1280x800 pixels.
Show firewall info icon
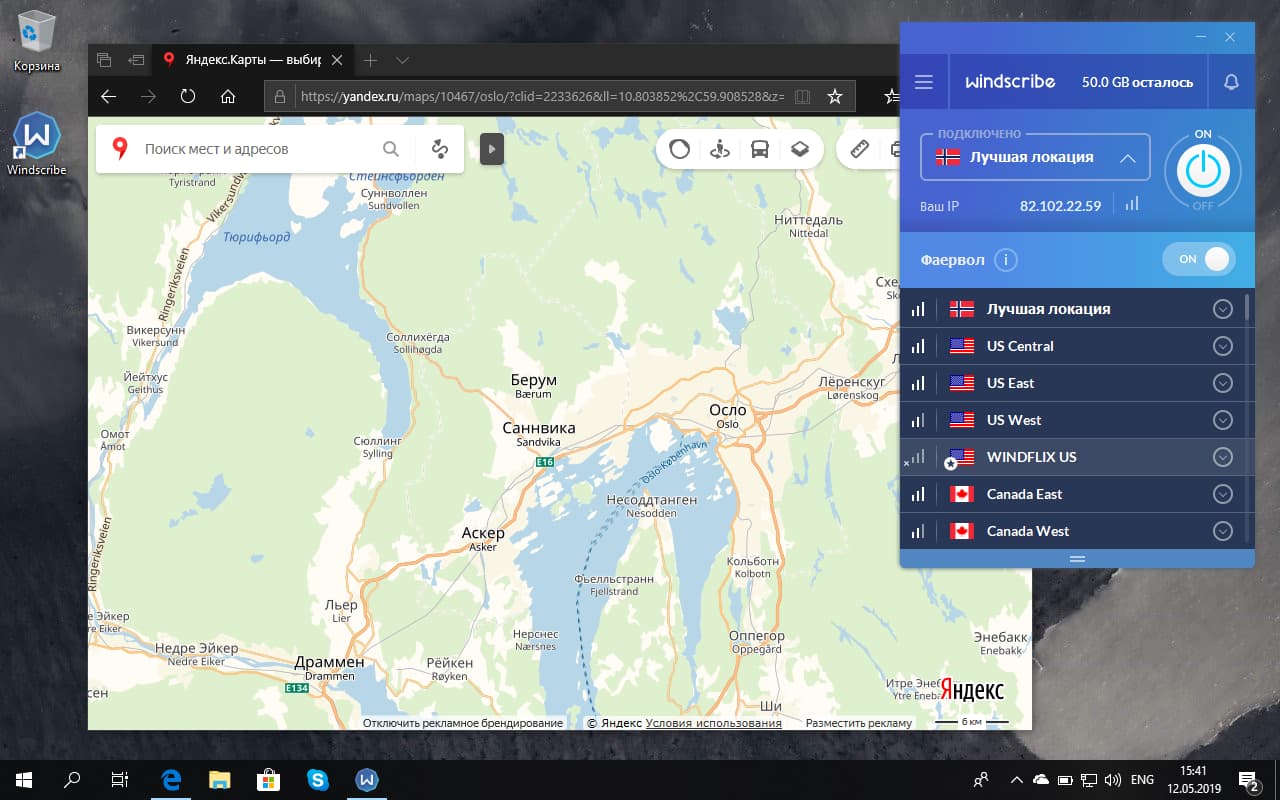click(1006, 260)
